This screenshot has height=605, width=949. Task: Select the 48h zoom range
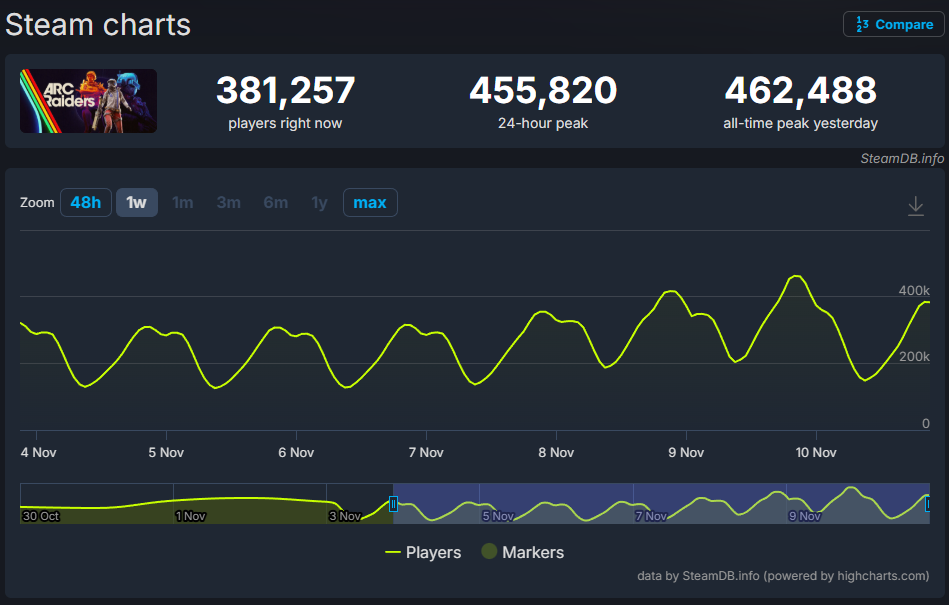coord(85,203)
